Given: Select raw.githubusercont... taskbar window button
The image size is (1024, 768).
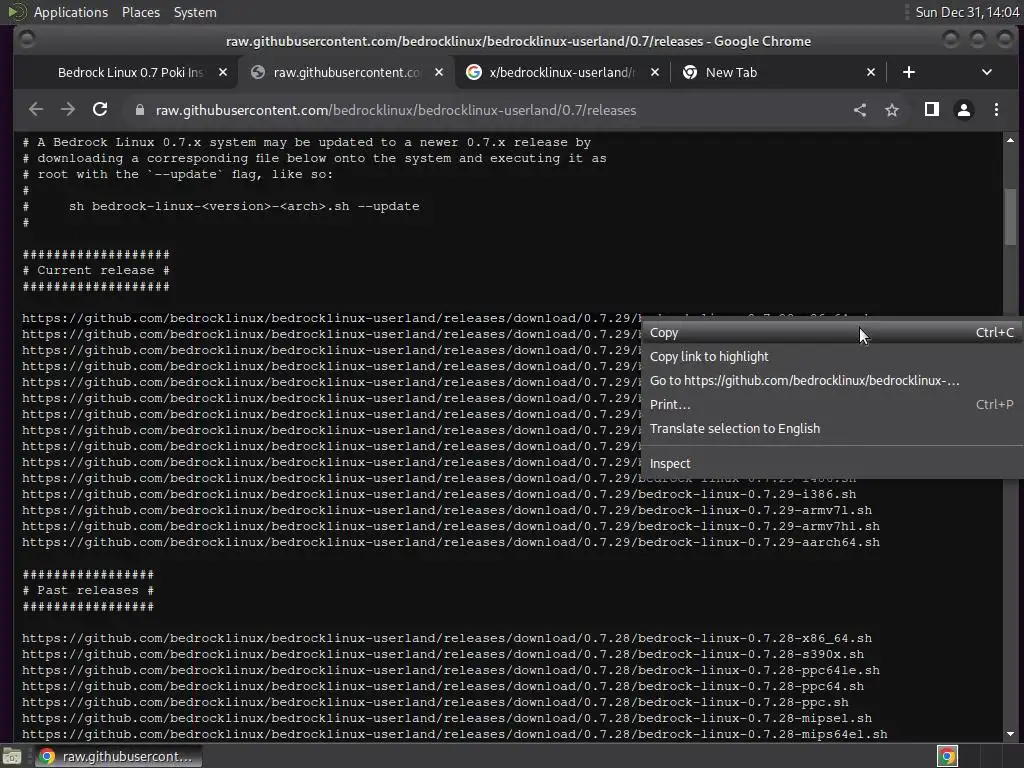Looking at the screenshot, I should (118, 756).
